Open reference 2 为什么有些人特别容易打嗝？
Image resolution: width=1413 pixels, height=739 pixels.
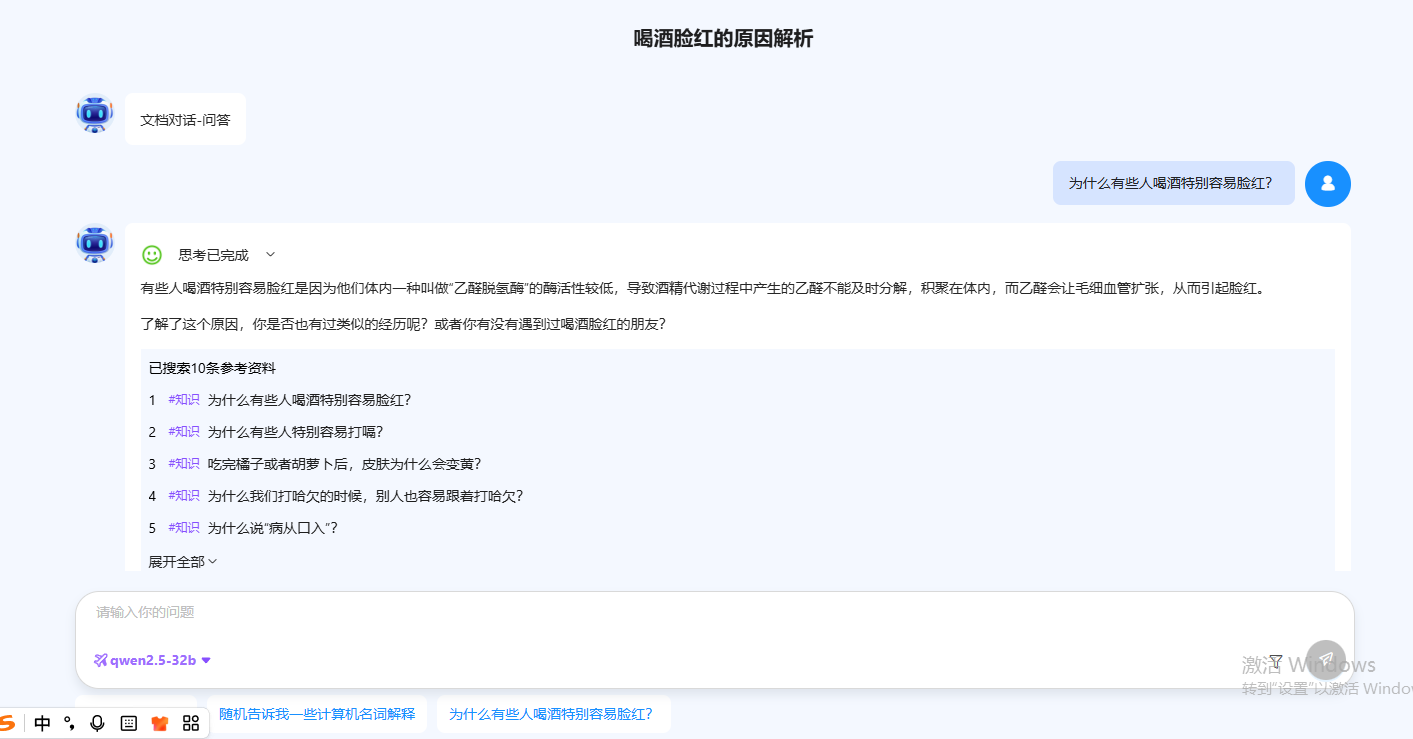tap(295, 432)
